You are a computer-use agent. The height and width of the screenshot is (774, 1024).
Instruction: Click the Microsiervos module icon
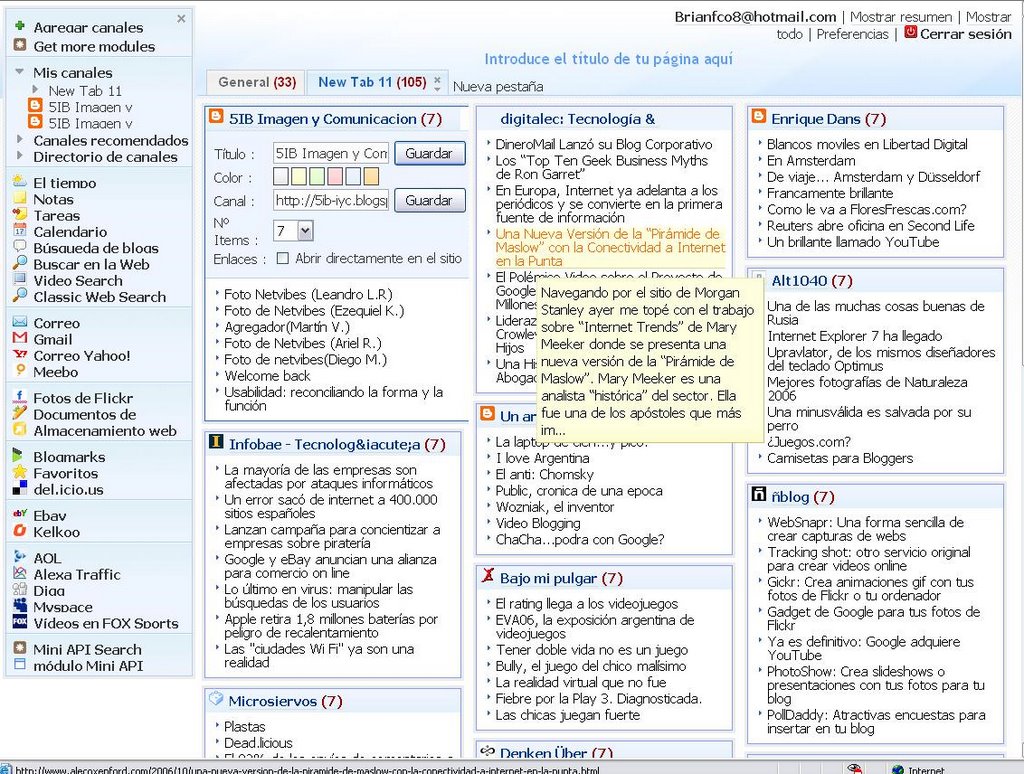[x=216, y=699]
